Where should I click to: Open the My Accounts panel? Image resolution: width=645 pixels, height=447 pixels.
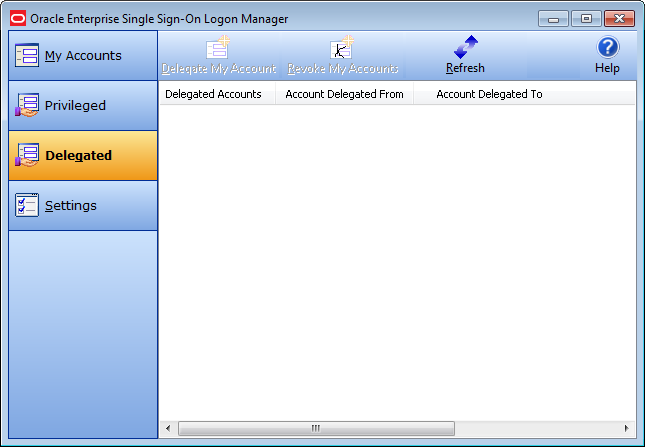(x=83, y=55)
